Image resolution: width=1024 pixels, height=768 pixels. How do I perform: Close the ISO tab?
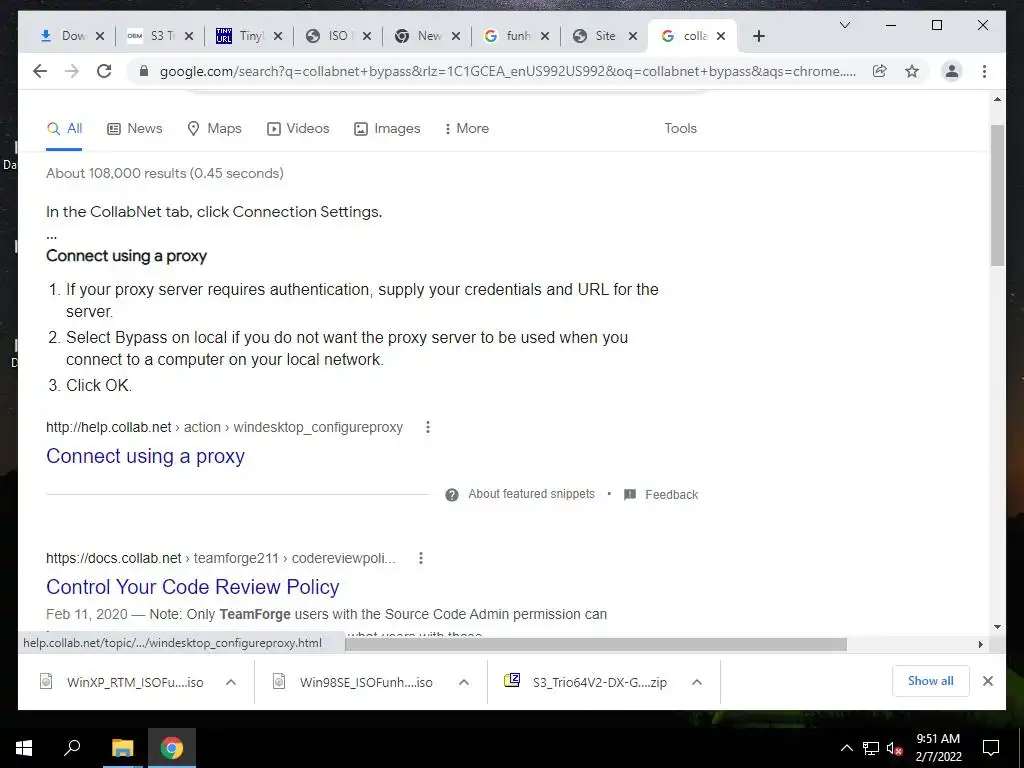click(367, 36)
